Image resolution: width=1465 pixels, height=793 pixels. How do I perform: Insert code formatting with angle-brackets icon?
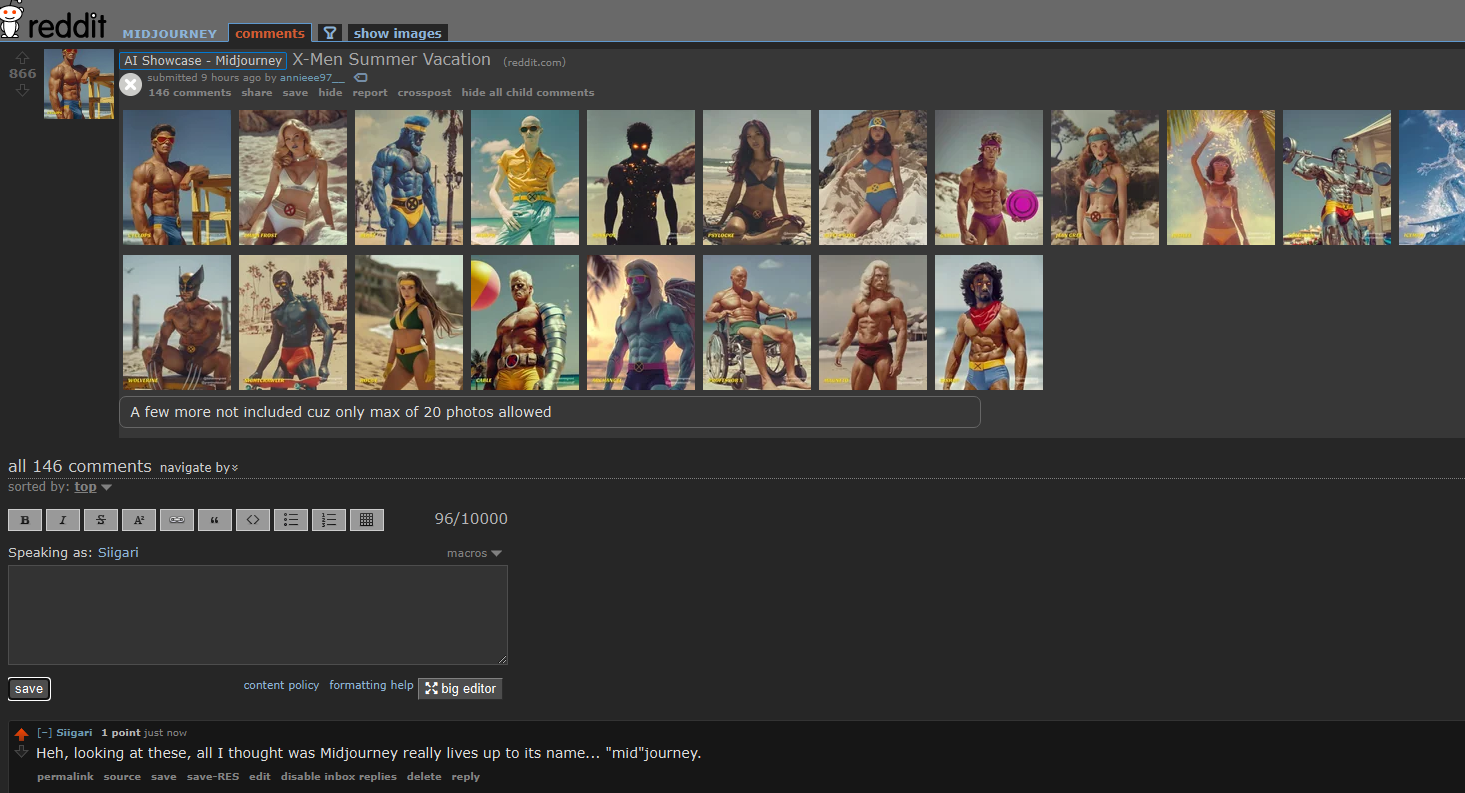tap(253, 520)
